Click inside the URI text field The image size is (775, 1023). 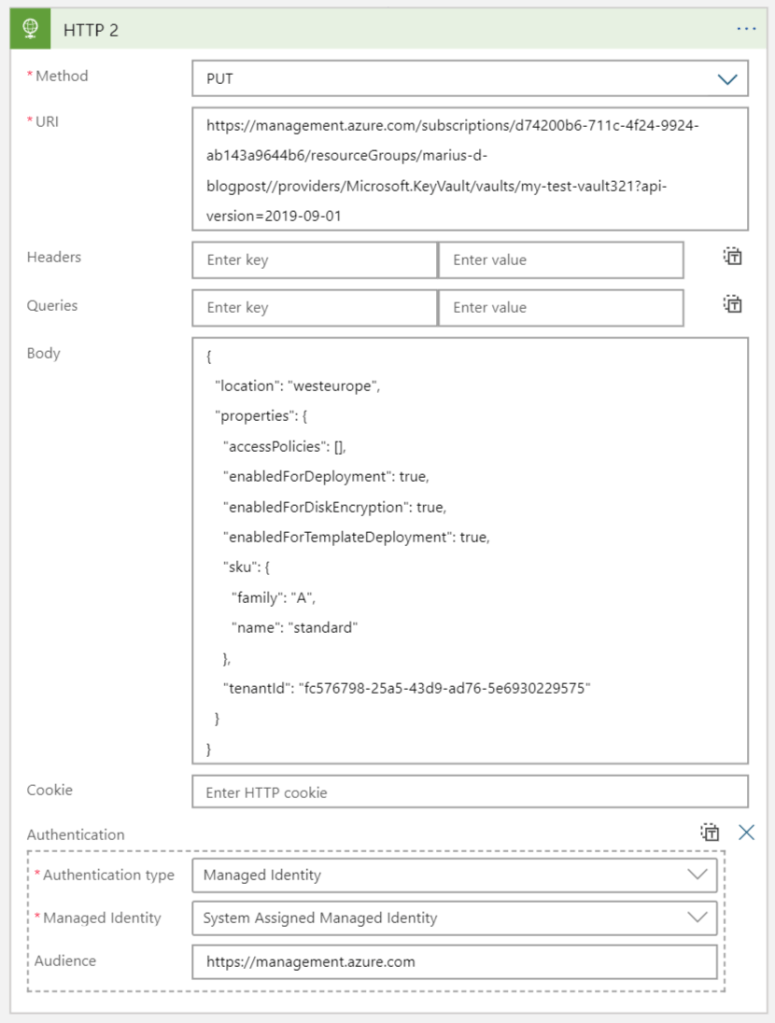tap(469, 169)
